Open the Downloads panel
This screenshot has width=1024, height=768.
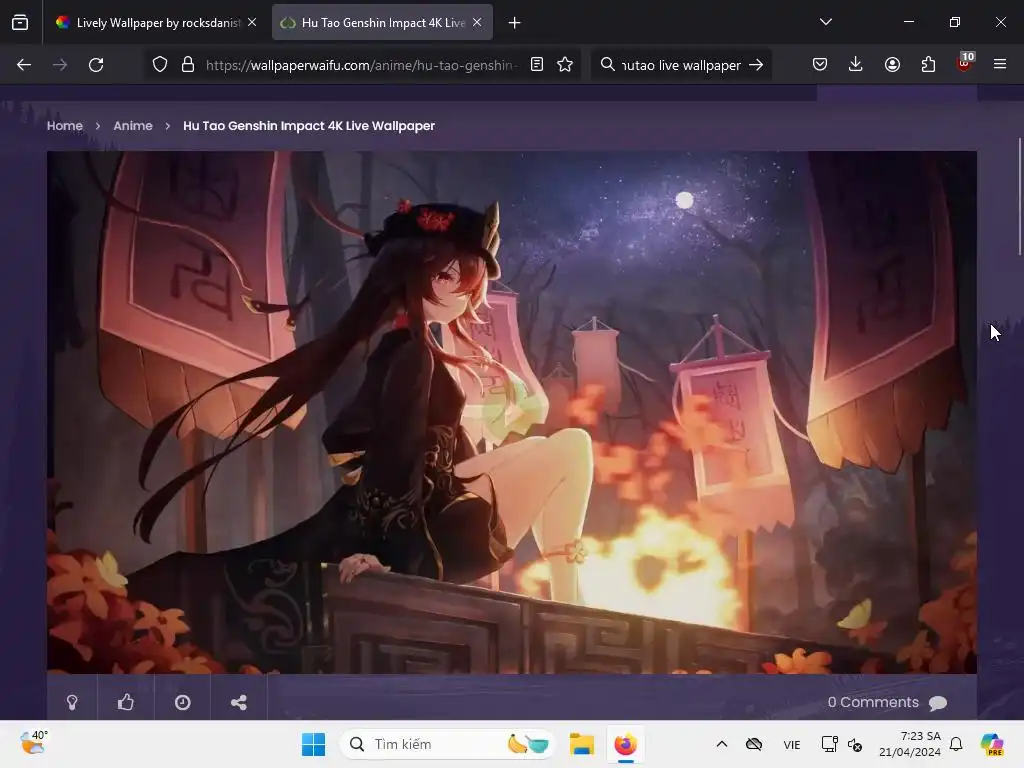coord(856,65)
